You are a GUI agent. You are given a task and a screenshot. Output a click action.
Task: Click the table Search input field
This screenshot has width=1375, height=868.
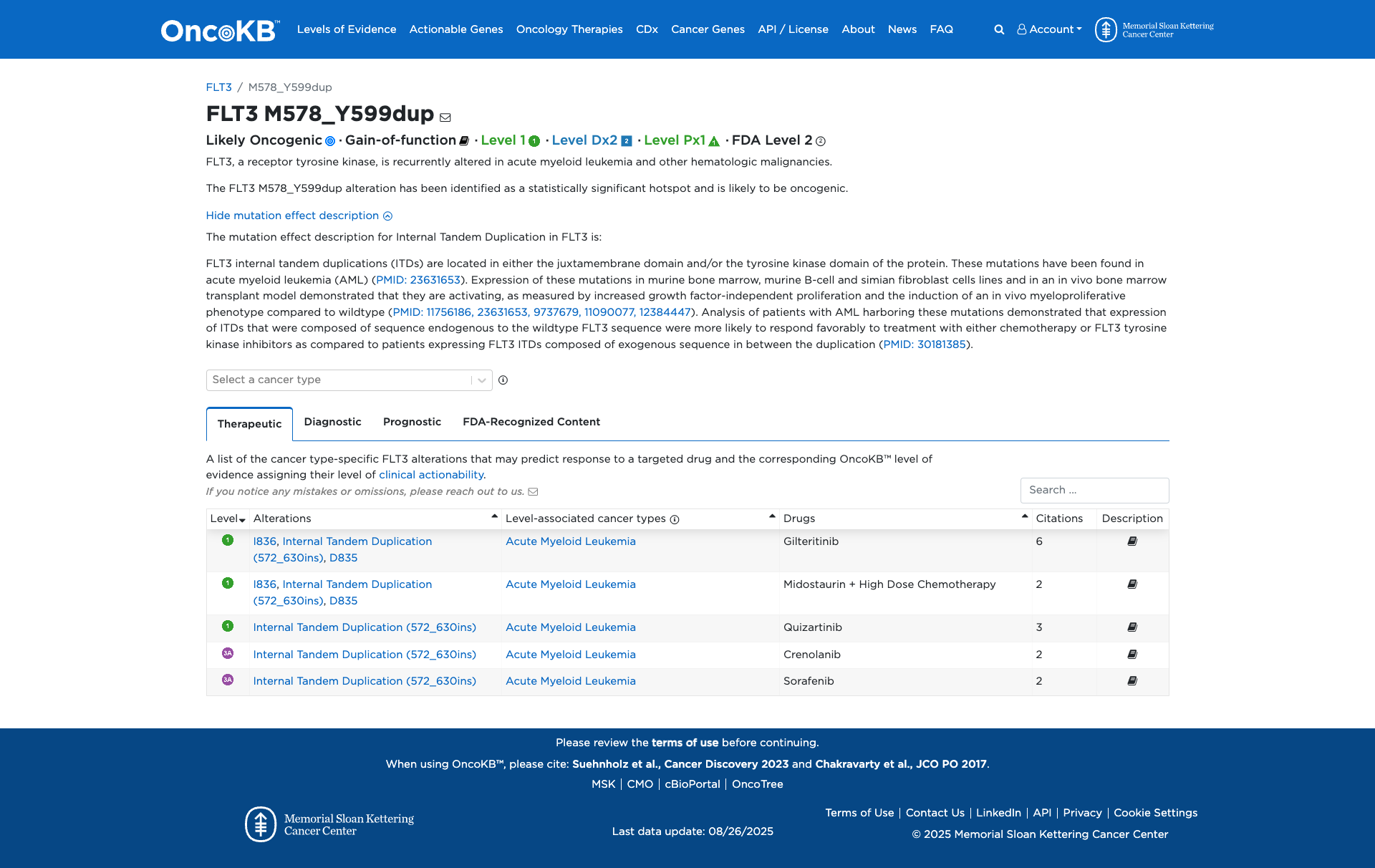pyautogui.click(x=1094, y=491)
